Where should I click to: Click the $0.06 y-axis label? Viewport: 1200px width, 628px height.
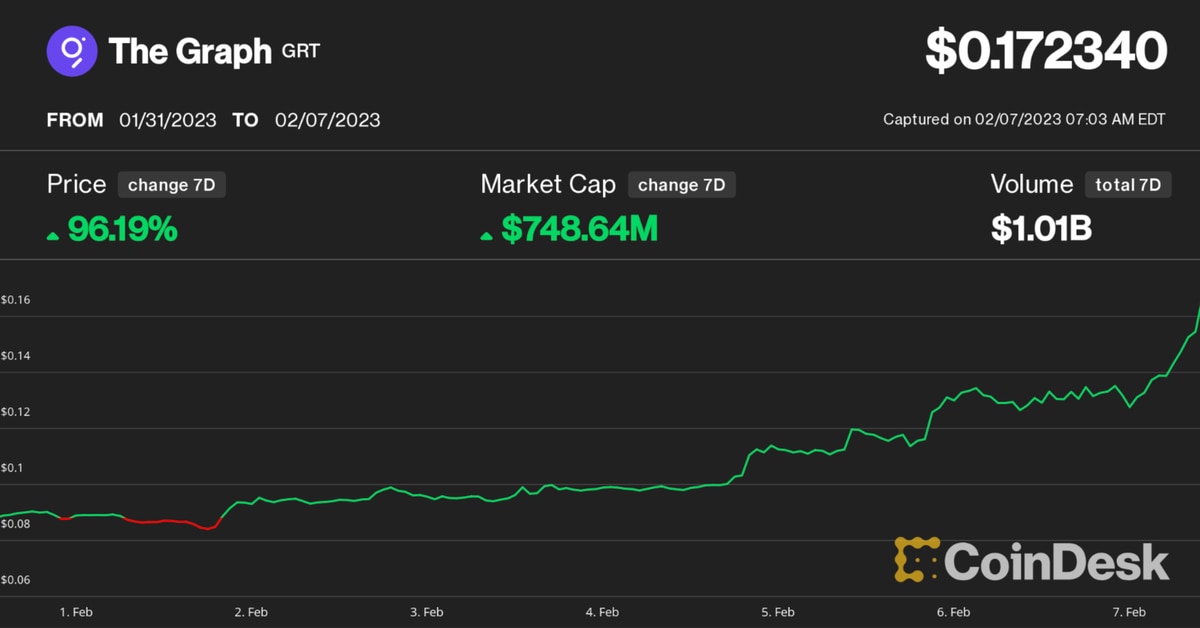[16, 580]
